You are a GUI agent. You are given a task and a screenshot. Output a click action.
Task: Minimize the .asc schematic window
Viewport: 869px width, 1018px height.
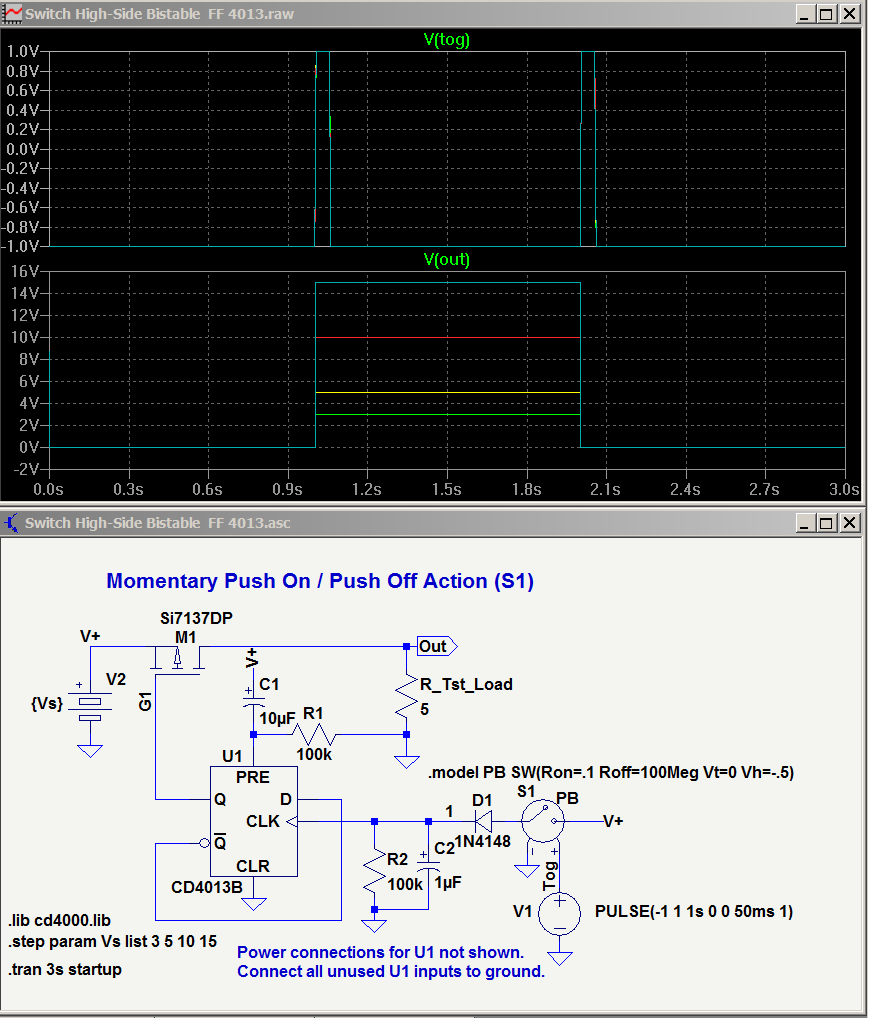805,522
